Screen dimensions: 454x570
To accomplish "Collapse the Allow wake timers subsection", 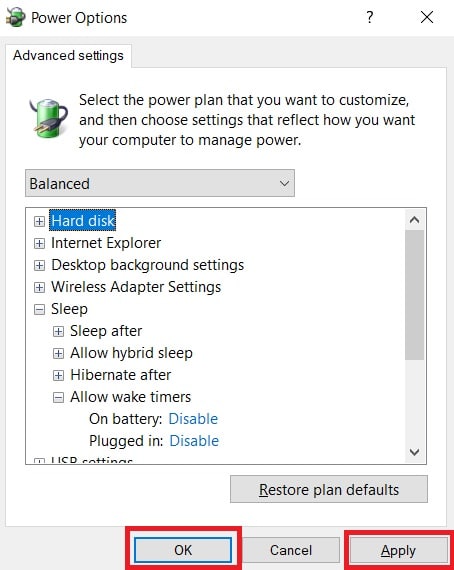I will 58,397.
